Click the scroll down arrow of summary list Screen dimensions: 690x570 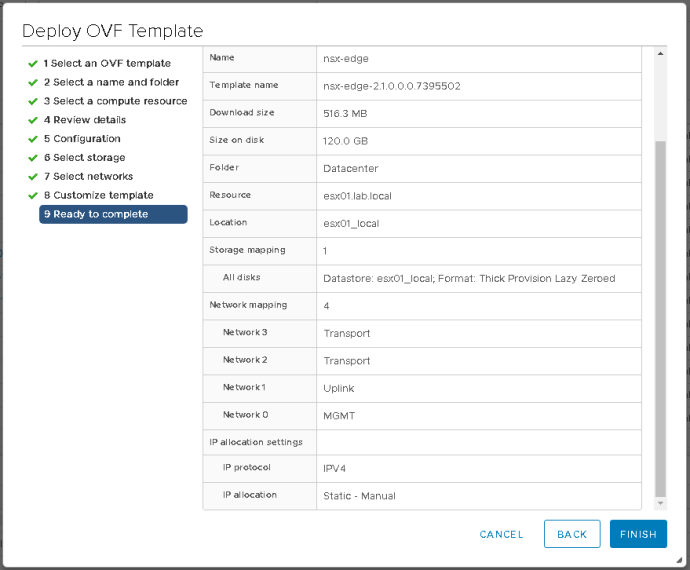(x=660, y=503)
